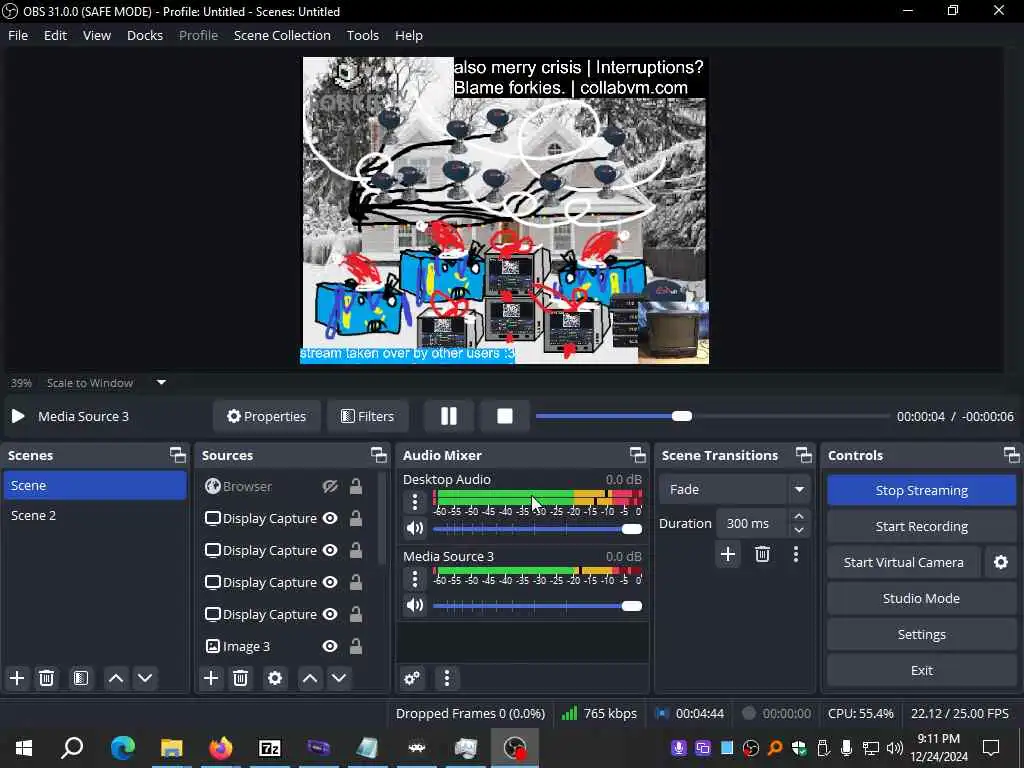This screenshot has width=1024, height=768.
Task: Mute Media Source 3 speaker icon
Action: [x=415, y=605]
